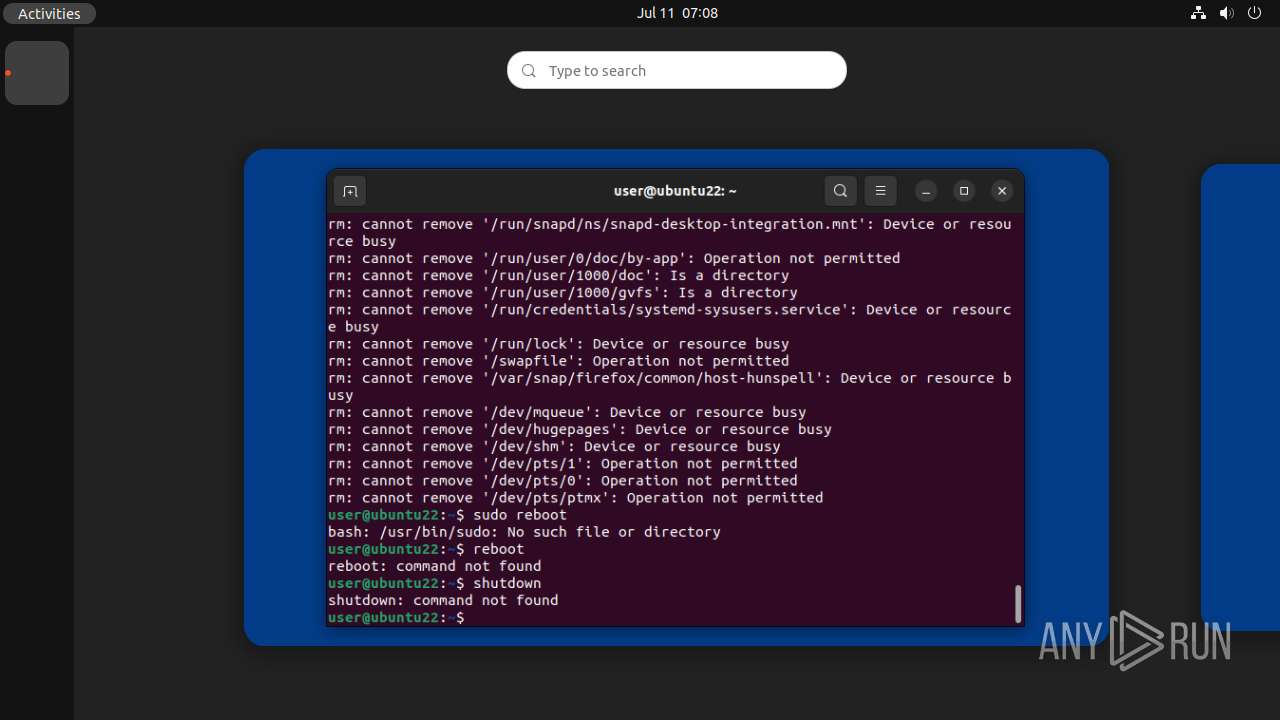
Task: Click the '/run/user/0/doc/by-app' error line
Action: click(614, 258)
